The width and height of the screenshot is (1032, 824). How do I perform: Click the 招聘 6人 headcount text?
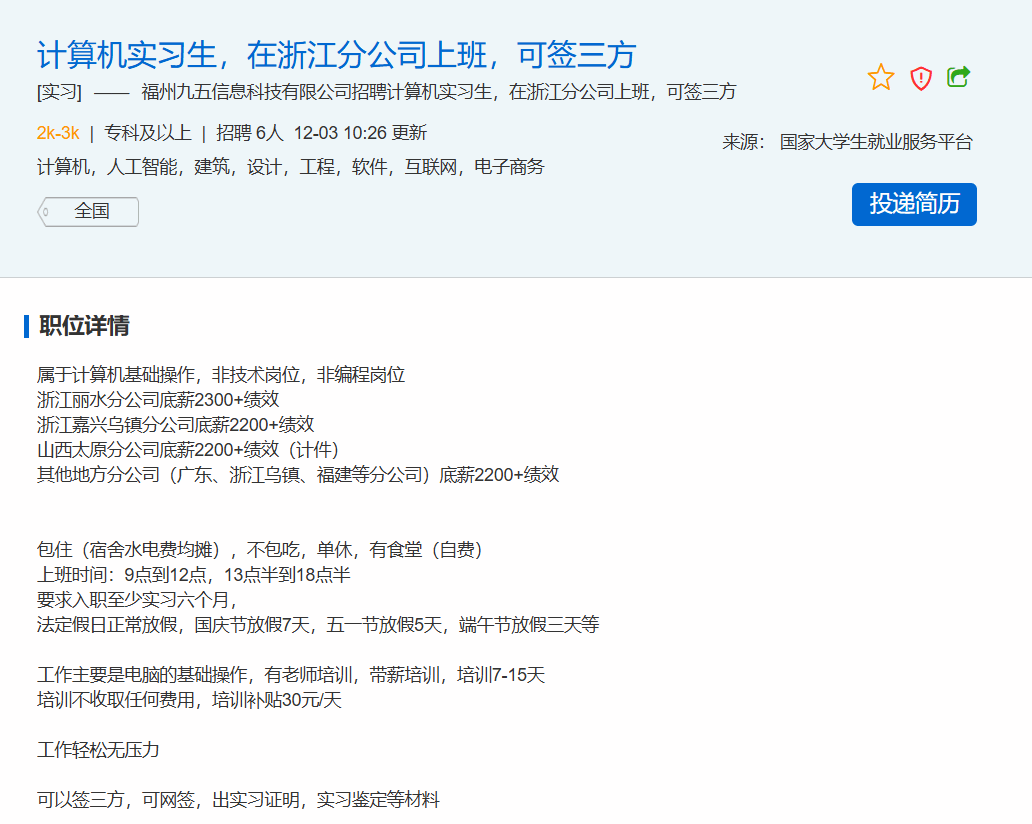click(250, 133)
